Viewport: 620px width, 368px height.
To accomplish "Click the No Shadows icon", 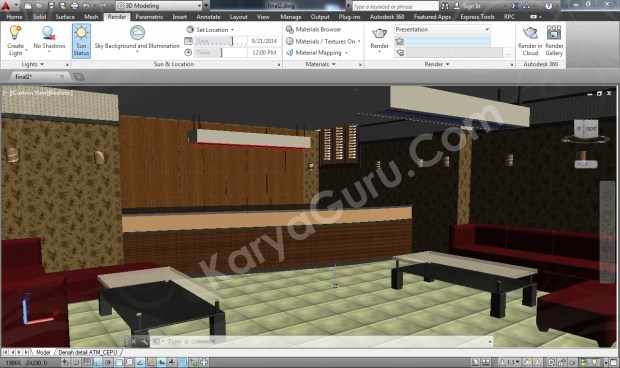I will click(49, 32).
